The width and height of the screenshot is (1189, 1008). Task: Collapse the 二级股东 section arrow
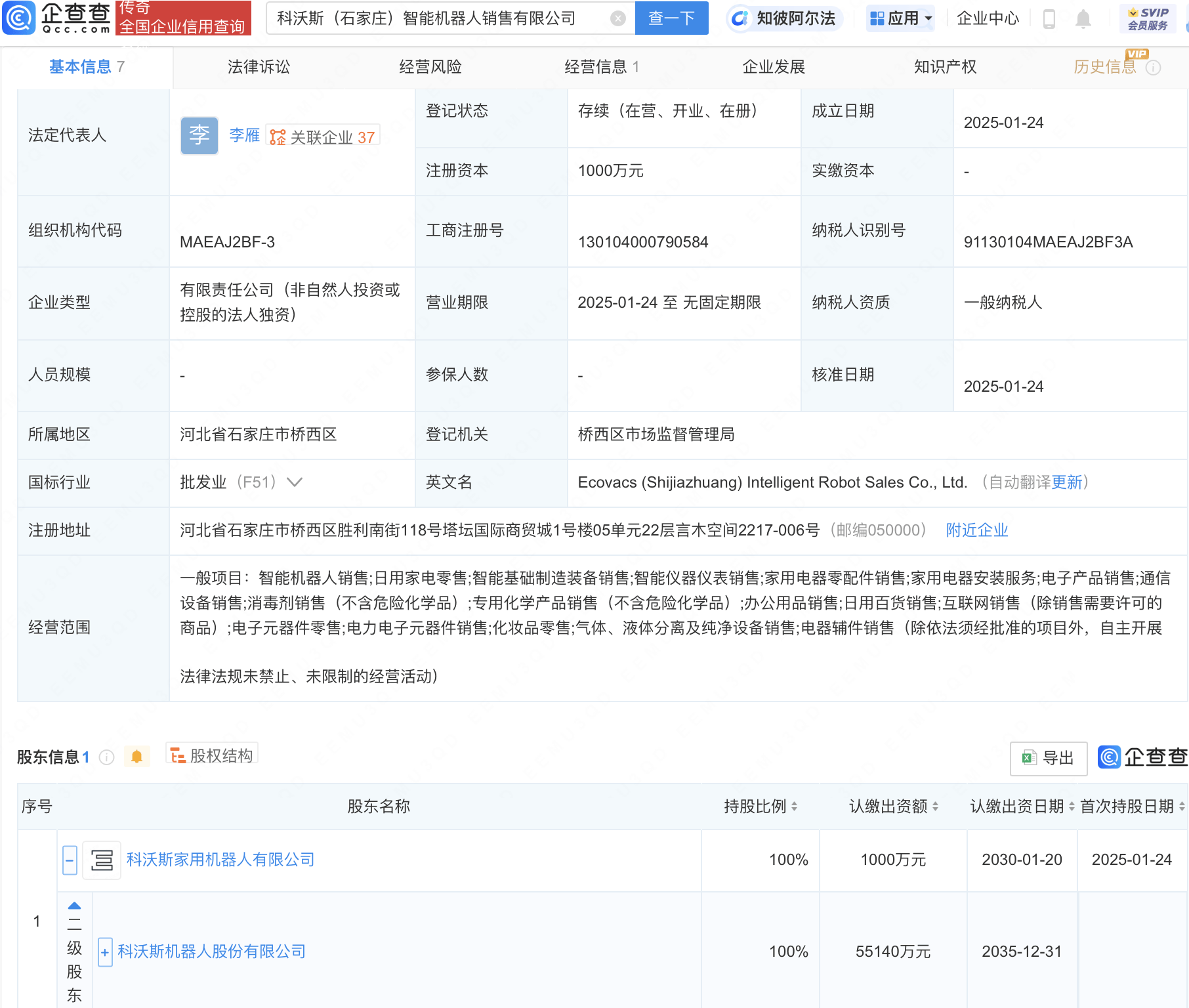tap(74, 906)
